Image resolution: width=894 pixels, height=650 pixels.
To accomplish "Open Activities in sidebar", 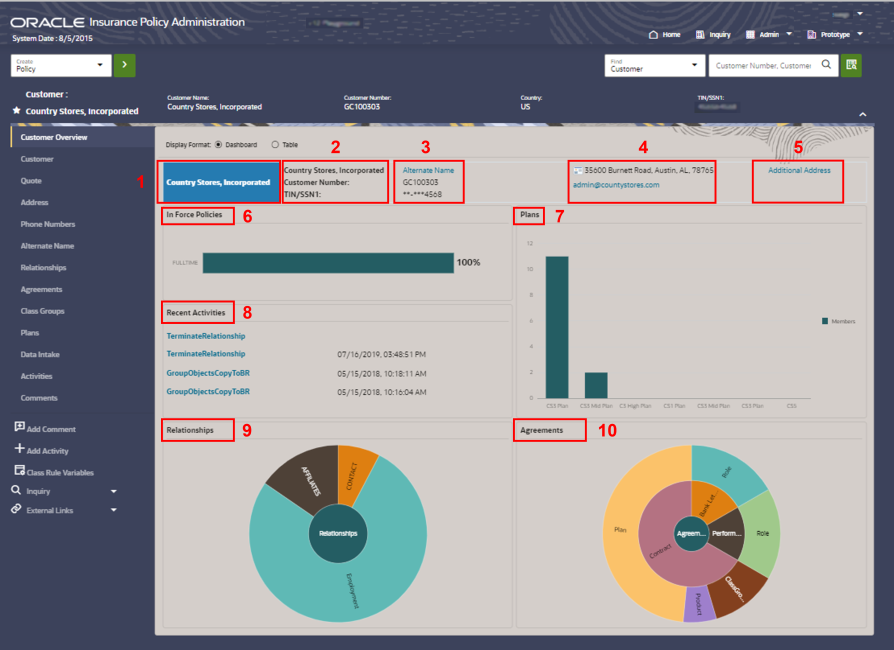I will 36,376.
